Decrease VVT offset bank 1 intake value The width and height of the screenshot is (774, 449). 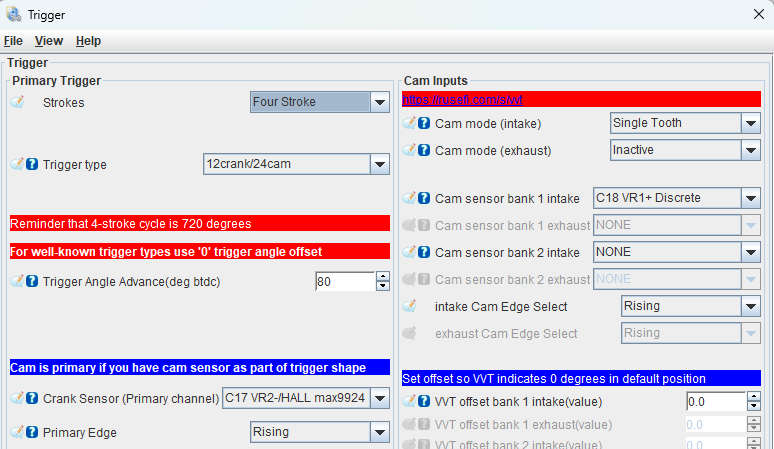[753, 407]
